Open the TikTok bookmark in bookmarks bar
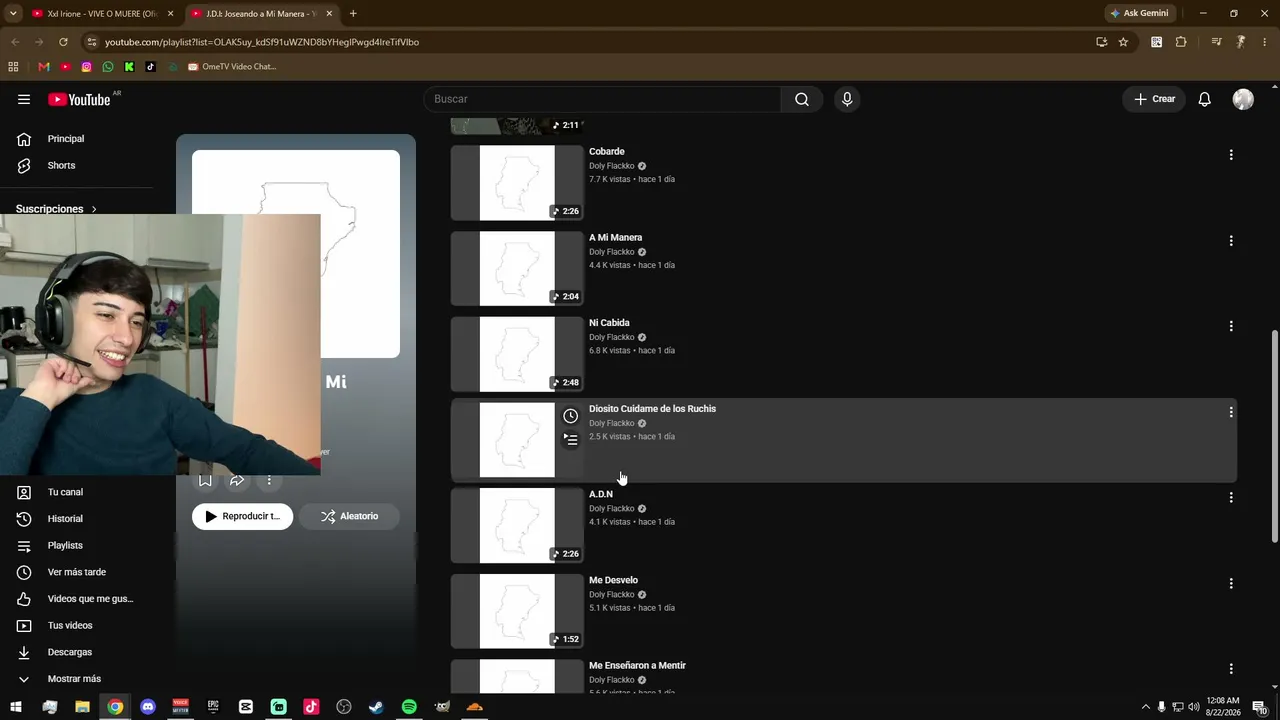The image size is (1280, 720). pyautogui.click(x=151, y=67)
